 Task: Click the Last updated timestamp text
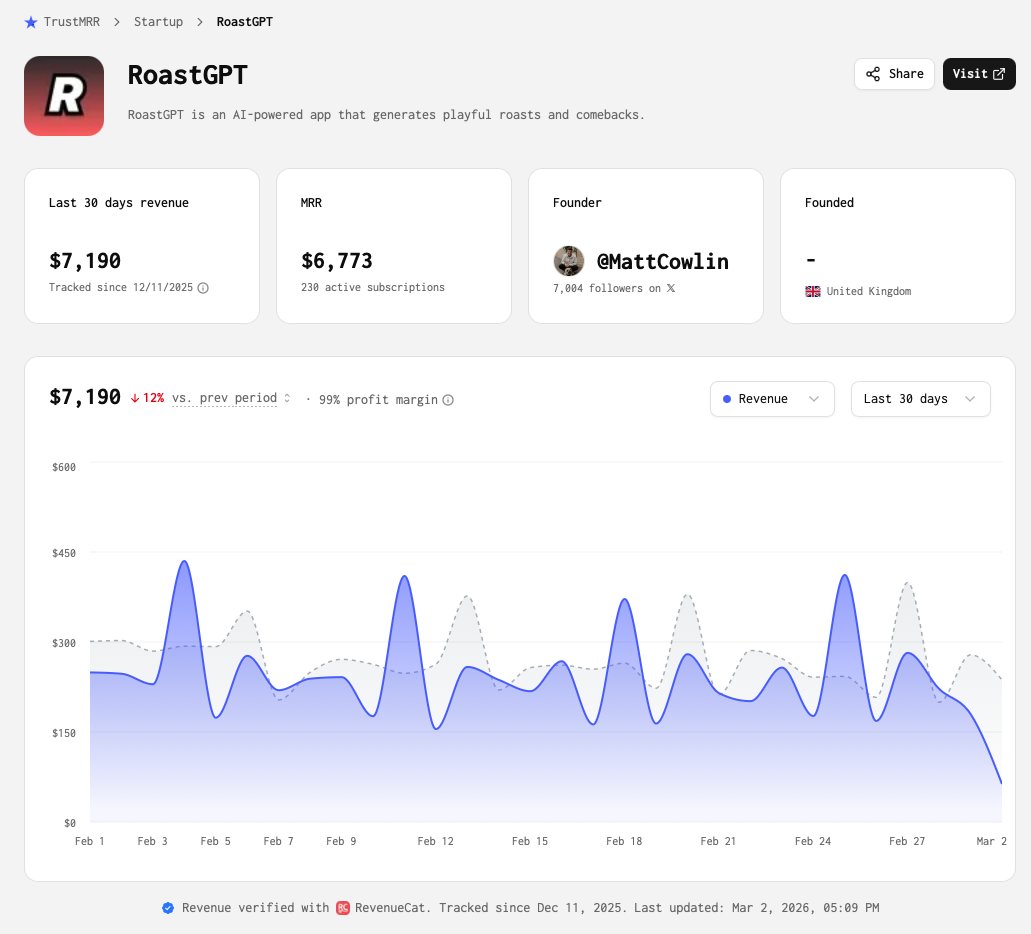pos(757,908)
